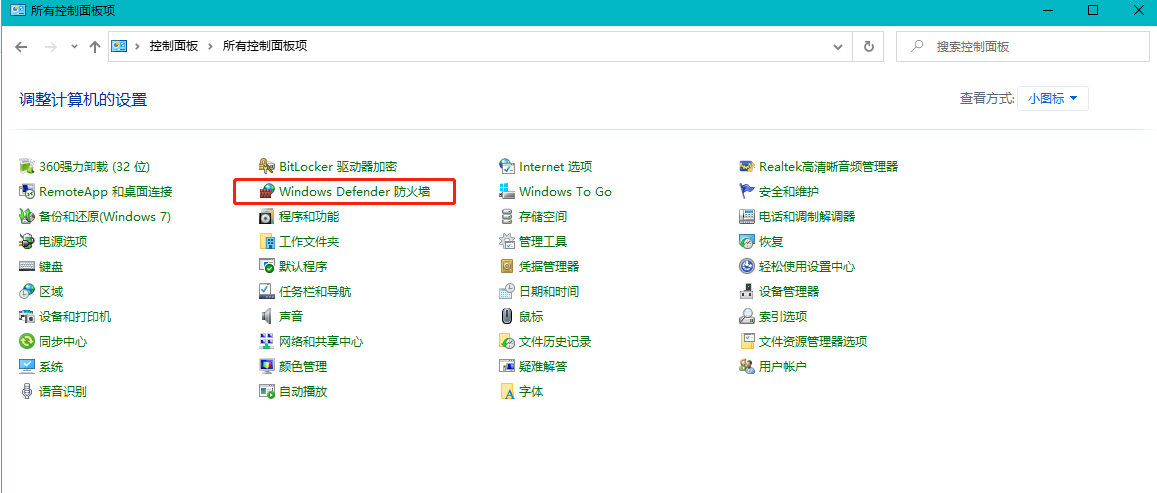Open the 鼠标 icon
The image size is (1157, 493).
(507, 316)
